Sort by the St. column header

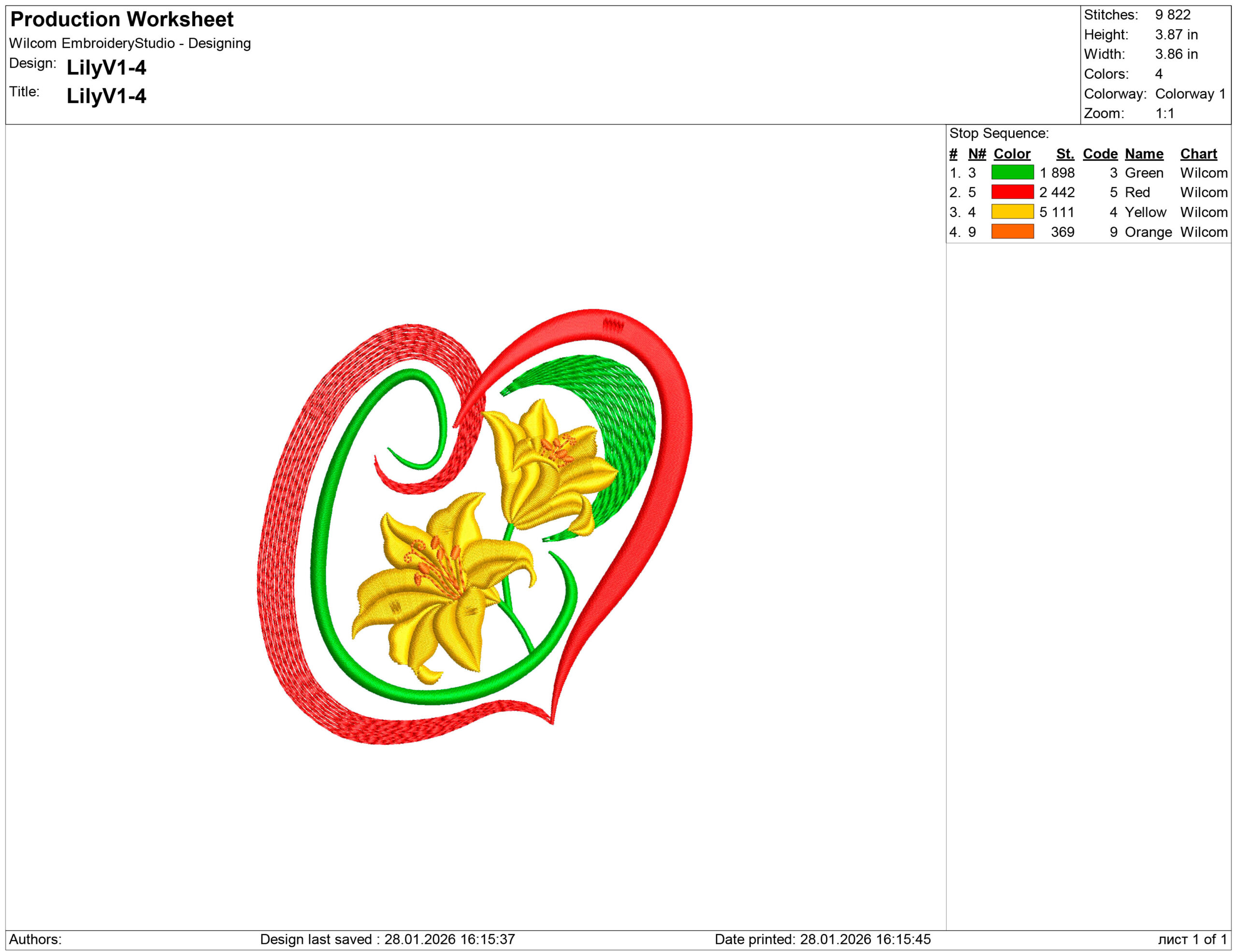tap(1065, 154)
